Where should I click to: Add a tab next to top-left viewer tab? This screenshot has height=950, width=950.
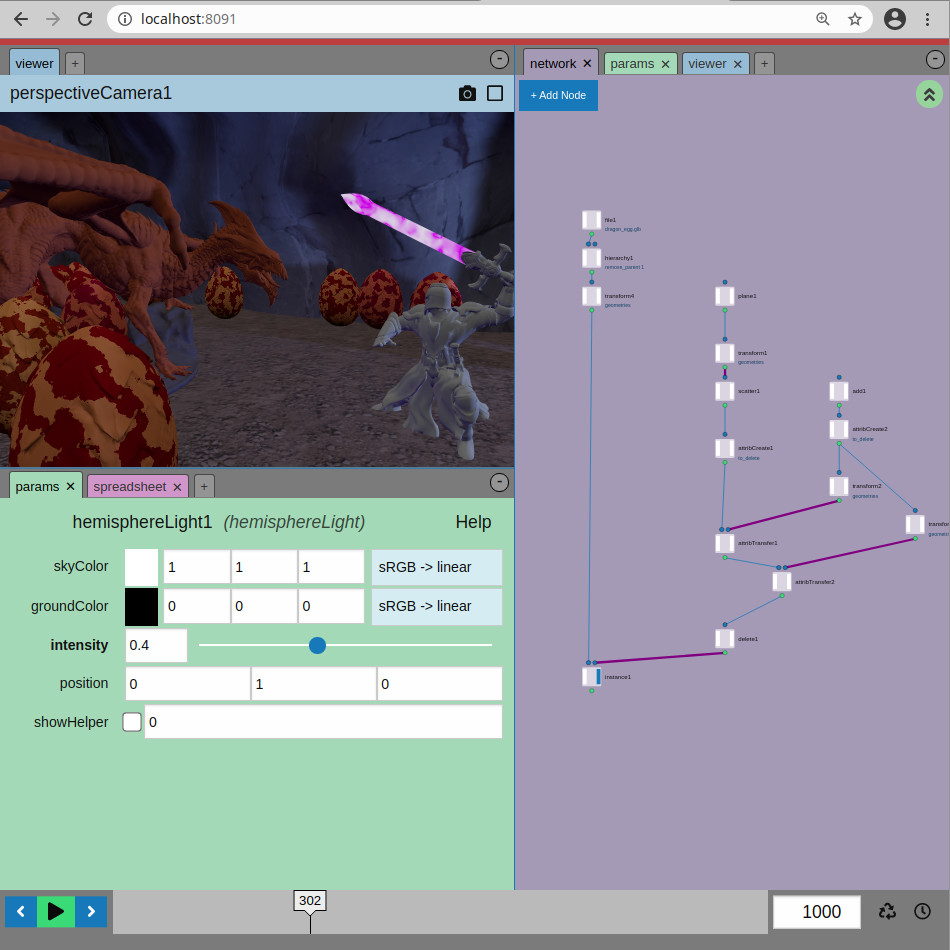click(75, 63)
